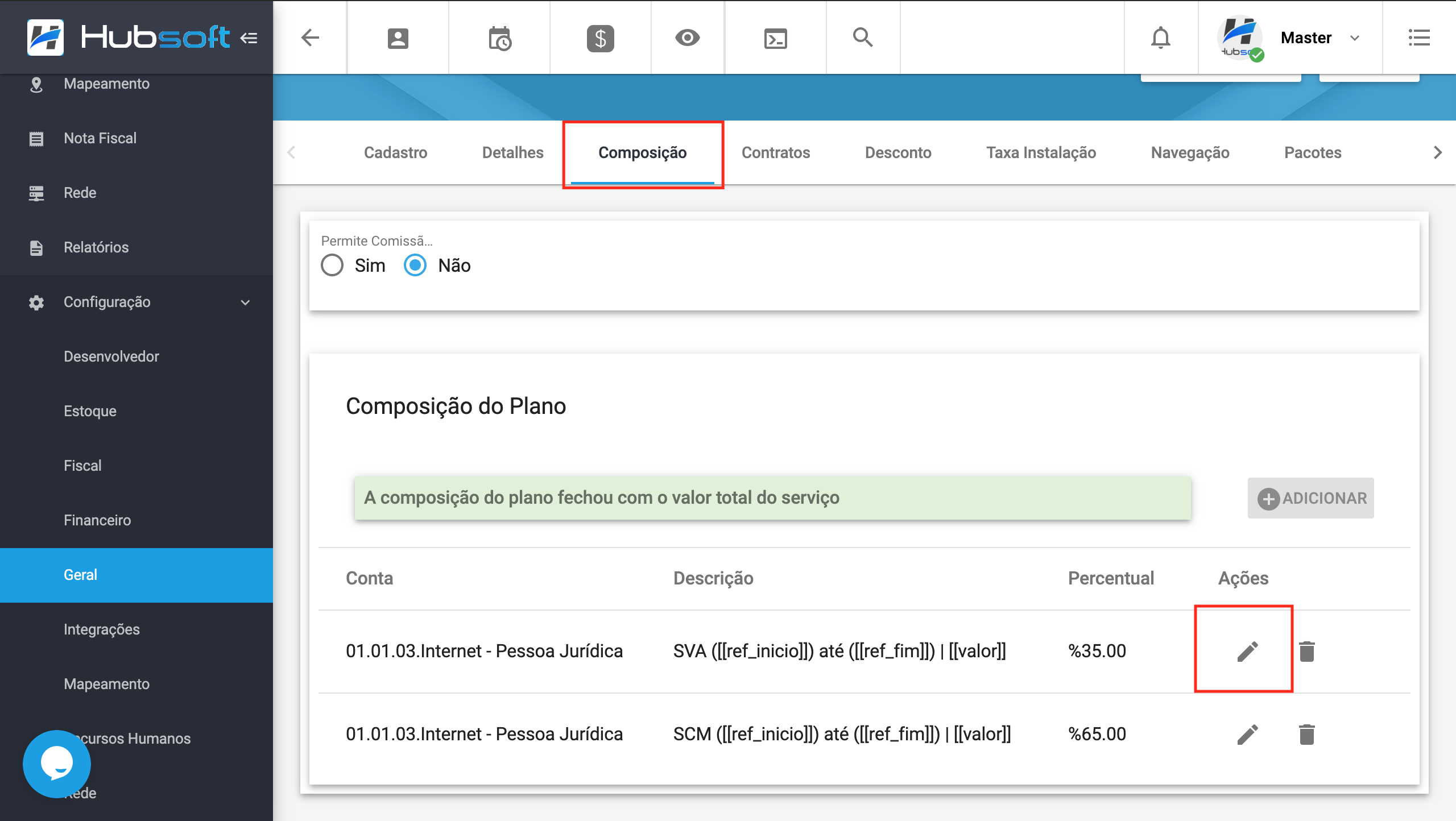Open the right-side list menu icon
Screen dimensions: 1456x821
pos(1419,38)
